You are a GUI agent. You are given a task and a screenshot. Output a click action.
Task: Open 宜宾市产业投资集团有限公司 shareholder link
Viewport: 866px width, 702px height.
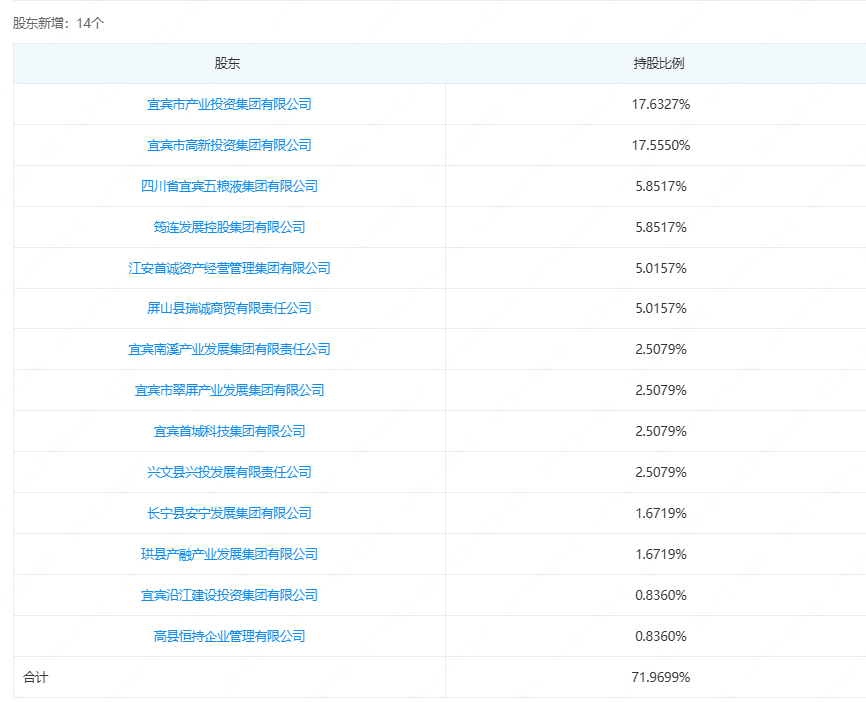click(x=229, y=104)
